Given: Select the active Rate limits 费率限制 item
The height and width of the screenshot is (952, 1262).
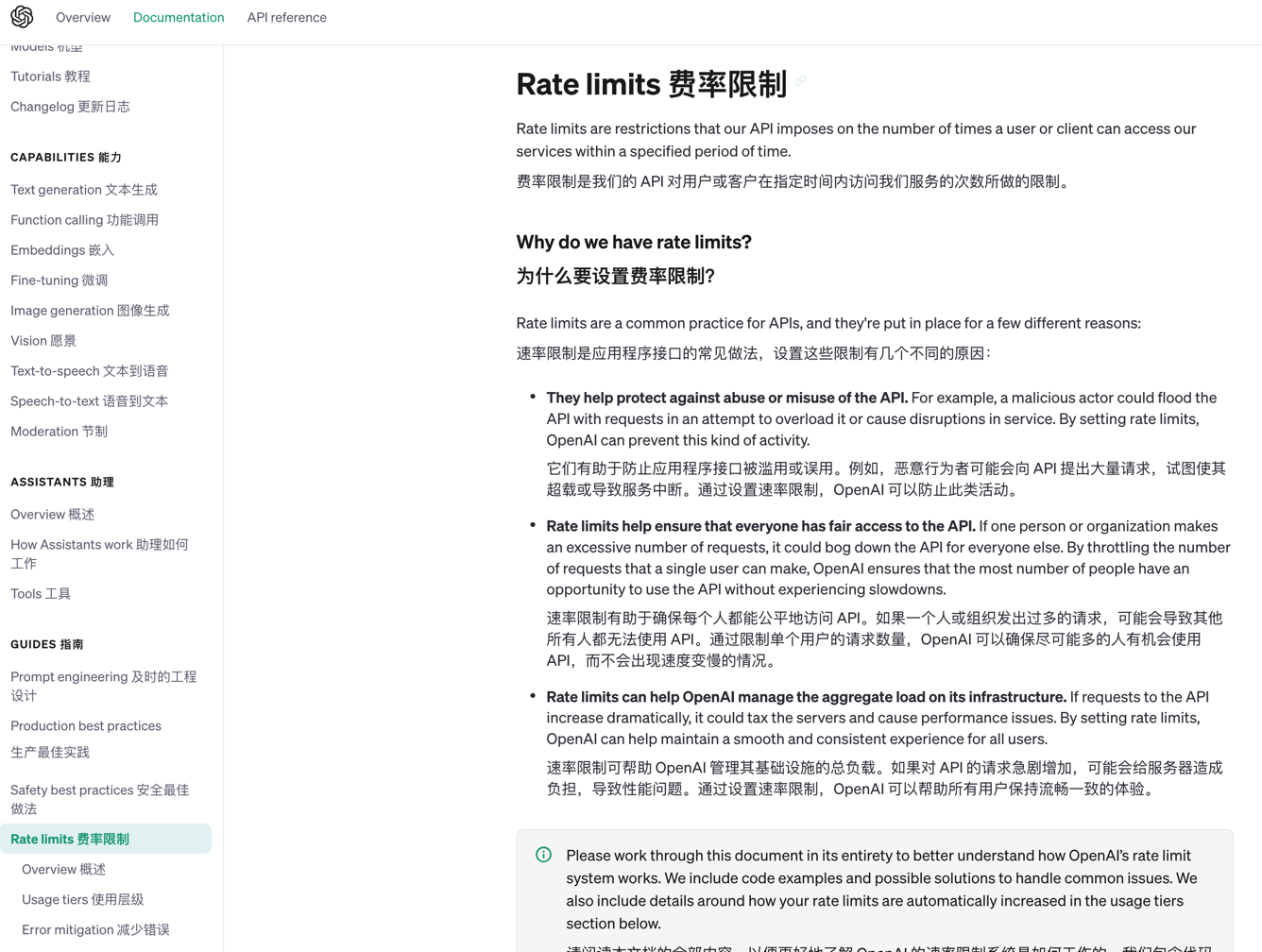Looking at the screenshot, I should pyautogui.click(x=106, y=839).
